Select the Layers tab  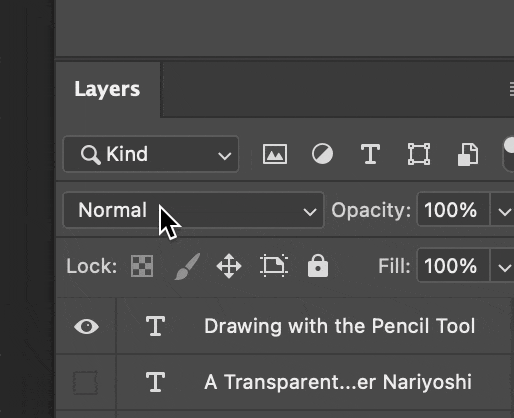coord(107,89)
